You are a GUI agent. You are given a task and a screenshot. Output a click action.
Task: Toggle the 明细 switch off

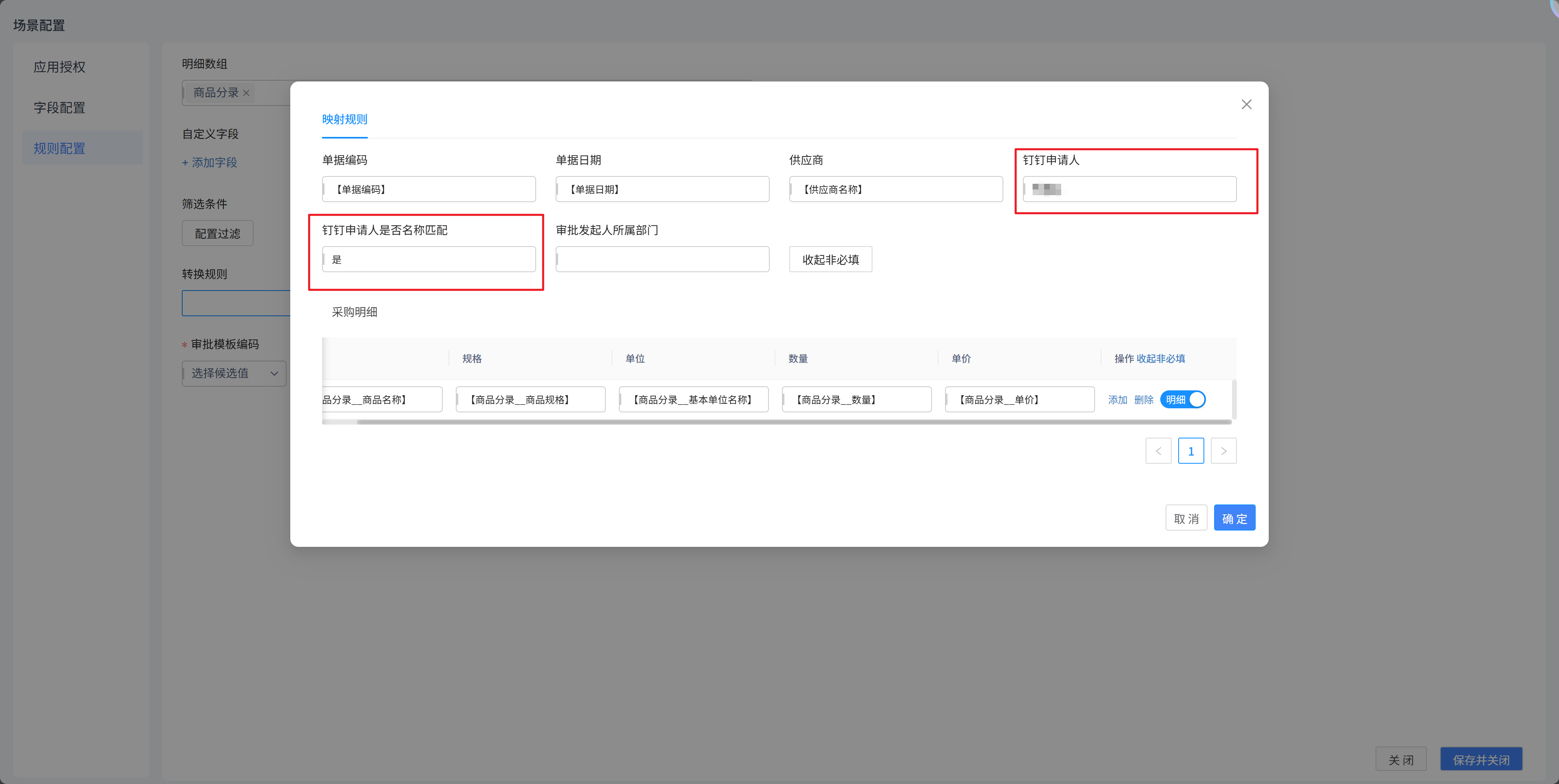coord(1183,400)
